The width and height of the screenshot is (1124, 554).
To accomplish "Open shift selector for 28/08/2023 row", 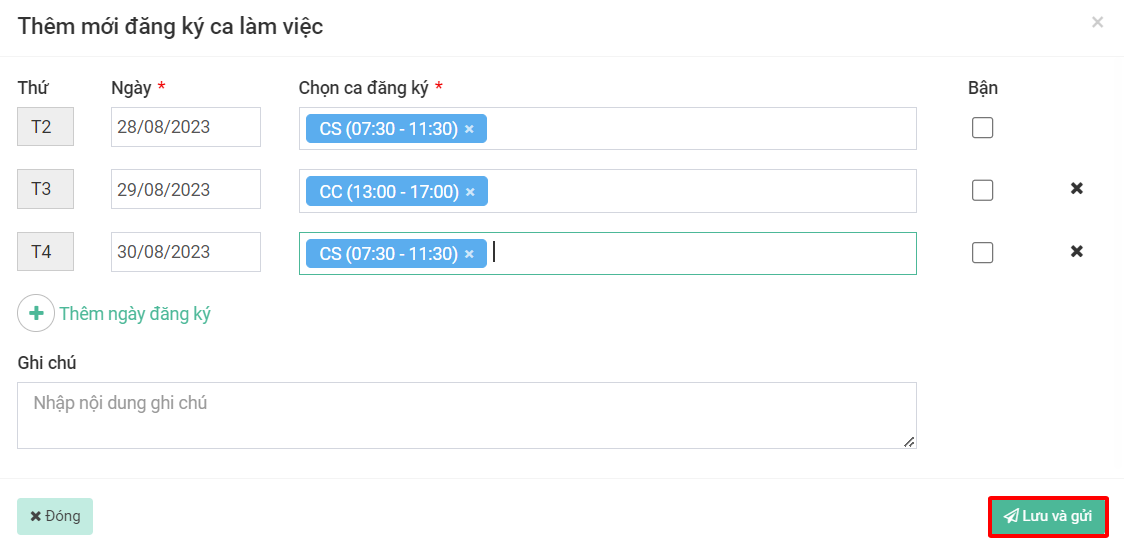I will (700, 129).
